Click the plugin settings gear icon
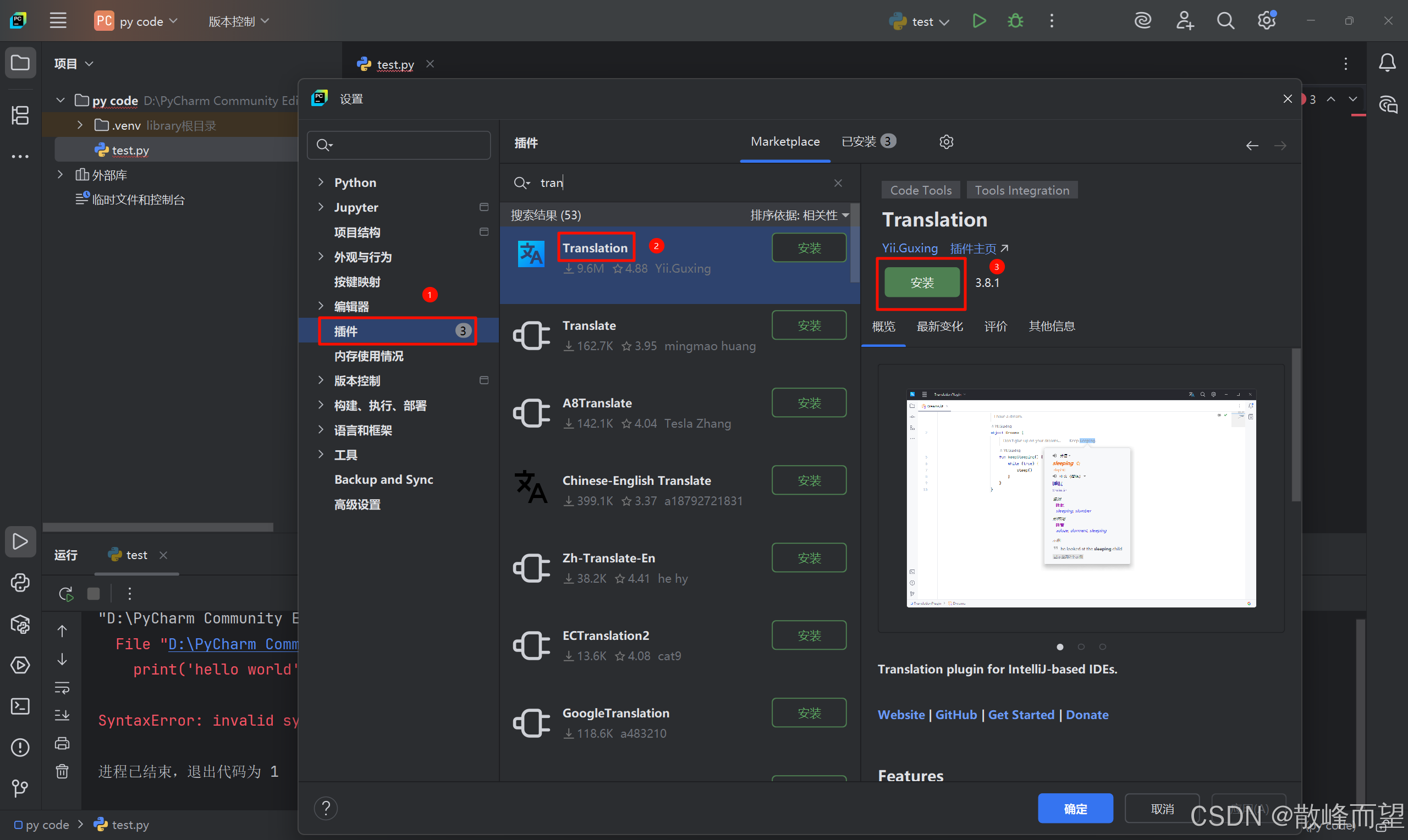 coord(946,141)
